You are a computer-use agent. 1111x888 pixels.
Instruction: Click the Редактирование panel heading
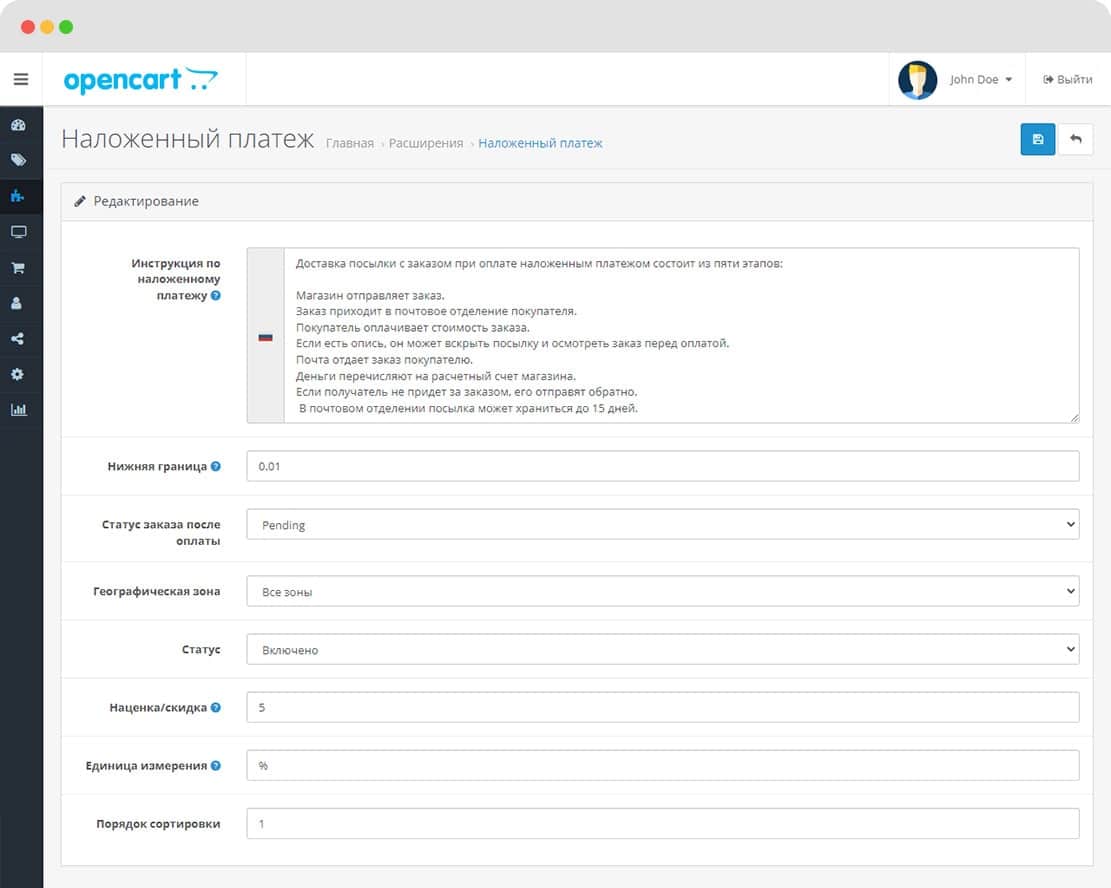146,201
